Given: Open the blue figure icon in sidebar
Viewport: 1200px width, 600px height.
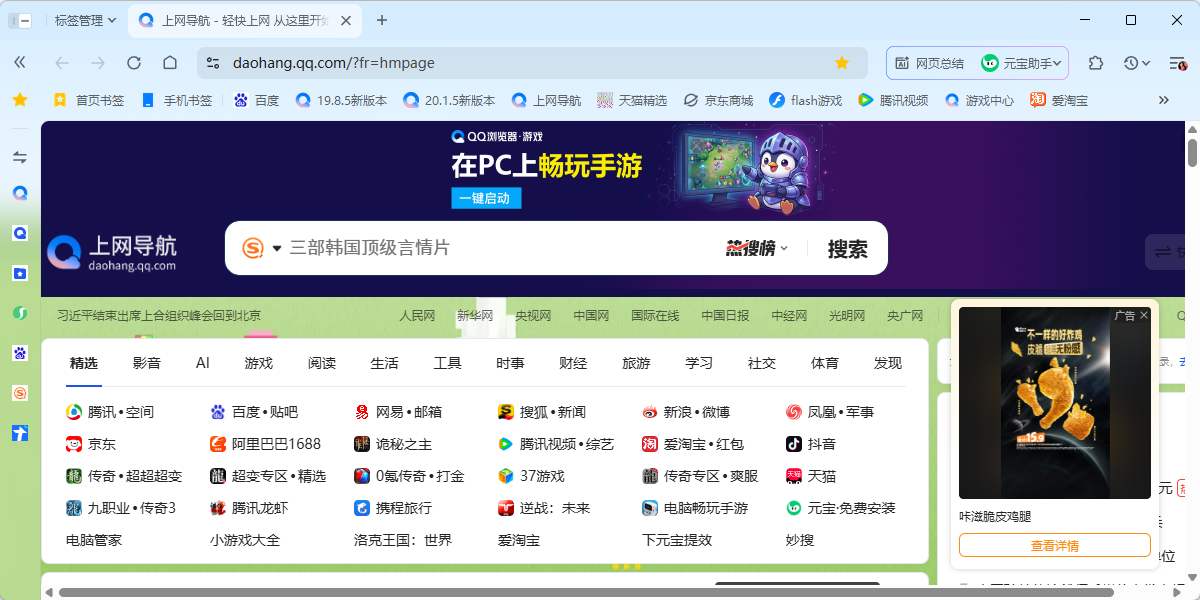Looking at the screenshot, I should pyautogui.click(x=20, y=433).
